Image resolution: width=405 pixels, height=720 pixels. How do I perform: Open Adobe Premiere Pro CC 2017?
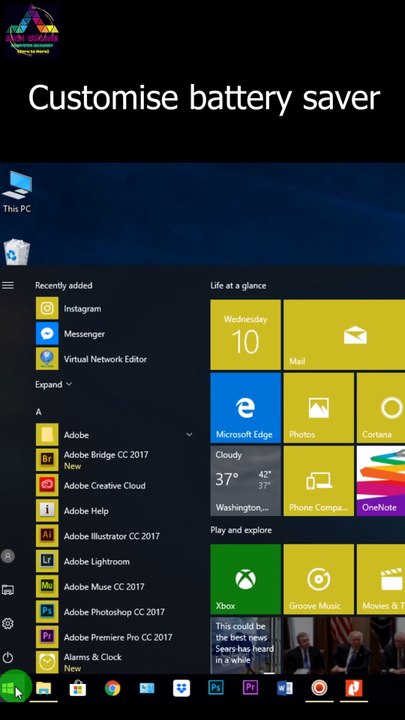coord(115,637)
